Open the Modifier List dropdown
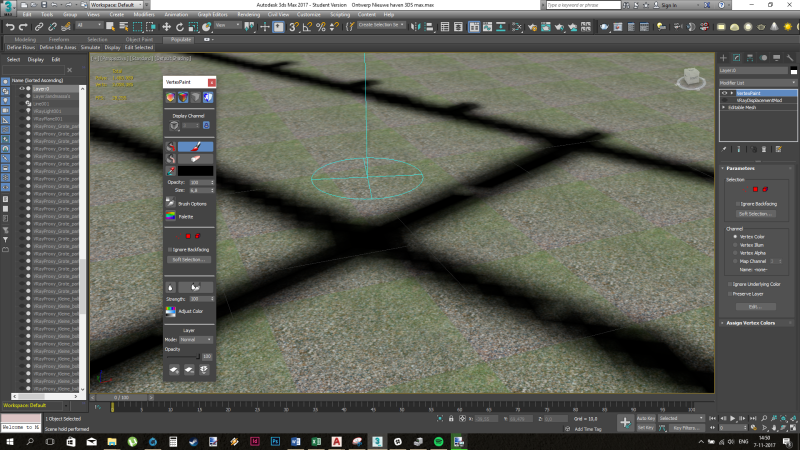800x450 pixels. point(758,83)
